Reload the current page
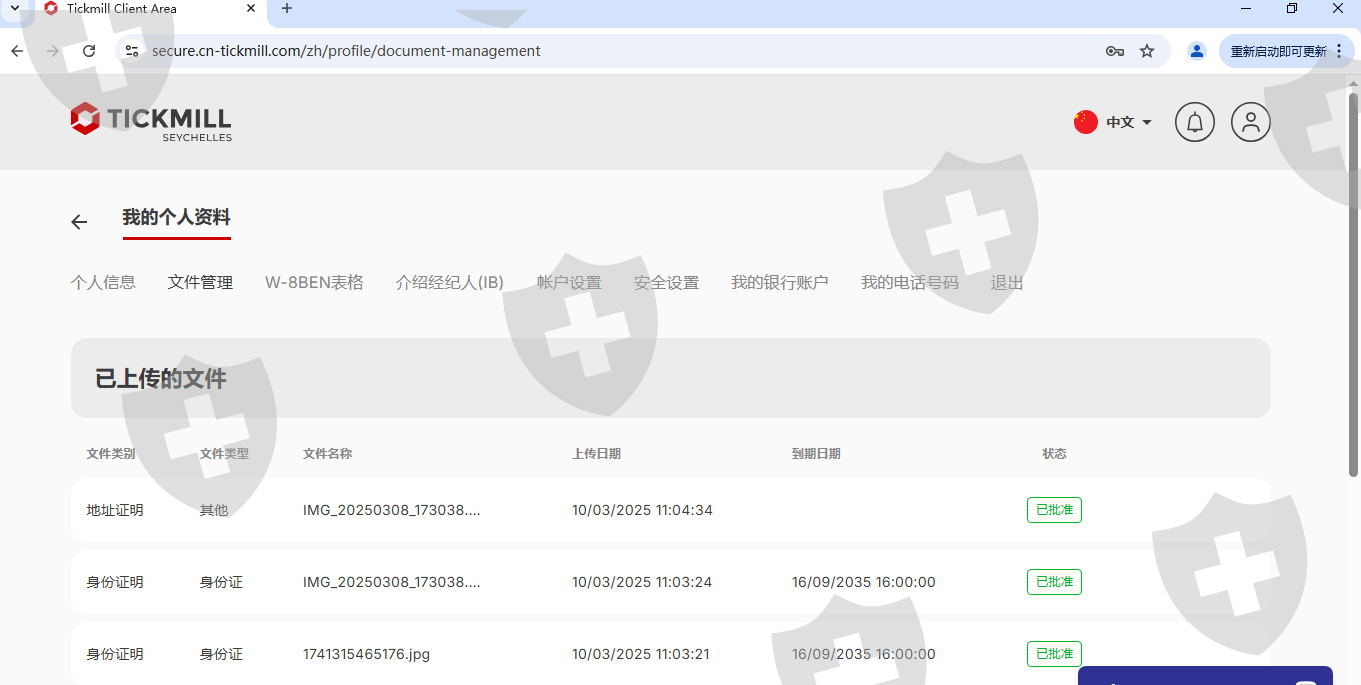Image resolution: width=1361 pixels, height=685 pixels. [89, 51]
